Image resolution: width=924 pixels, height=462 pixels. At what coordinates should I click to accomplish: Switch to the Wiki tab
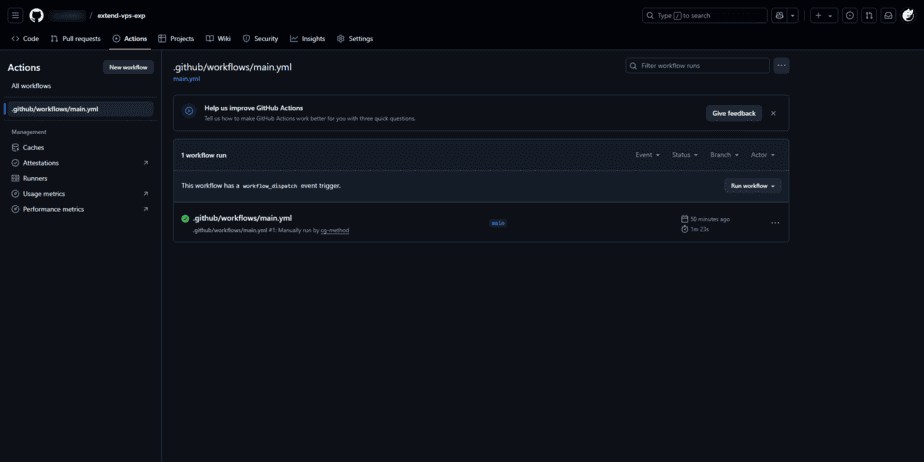(218, 39)
